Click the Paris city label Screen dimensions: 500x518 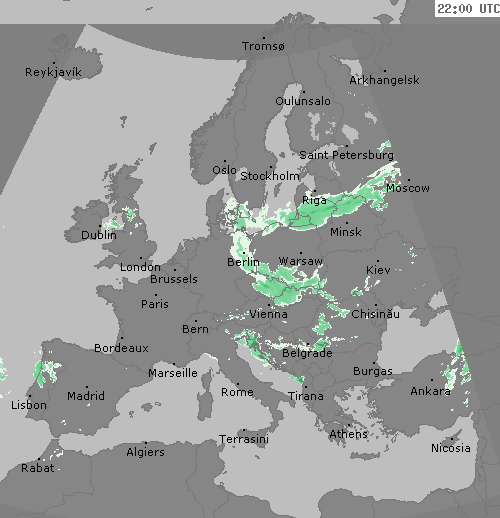pyautogui.click(x=155, y=304)
